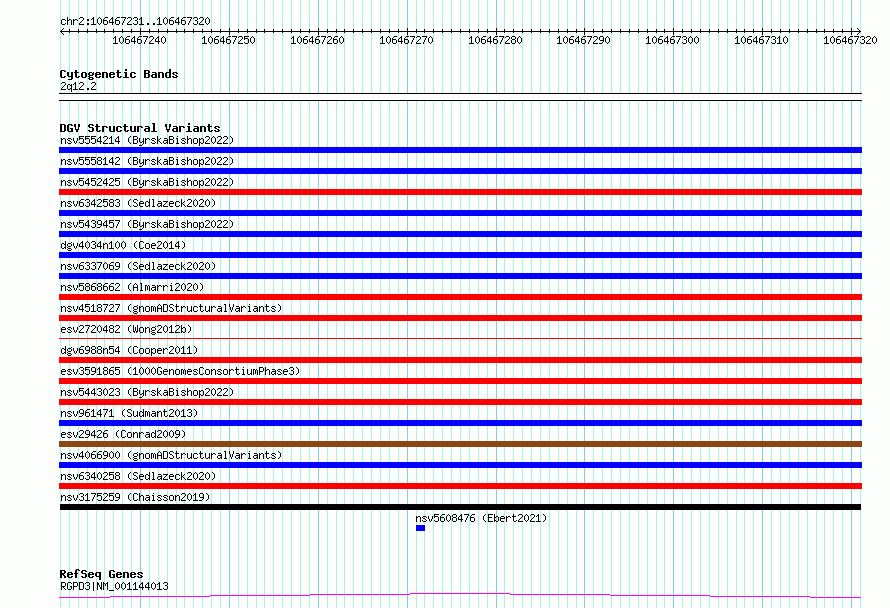Viewport: 890px width, 608px height.
Task: Click ruler position 106467270
Action: pyautogui.click(x=406, y=40)
